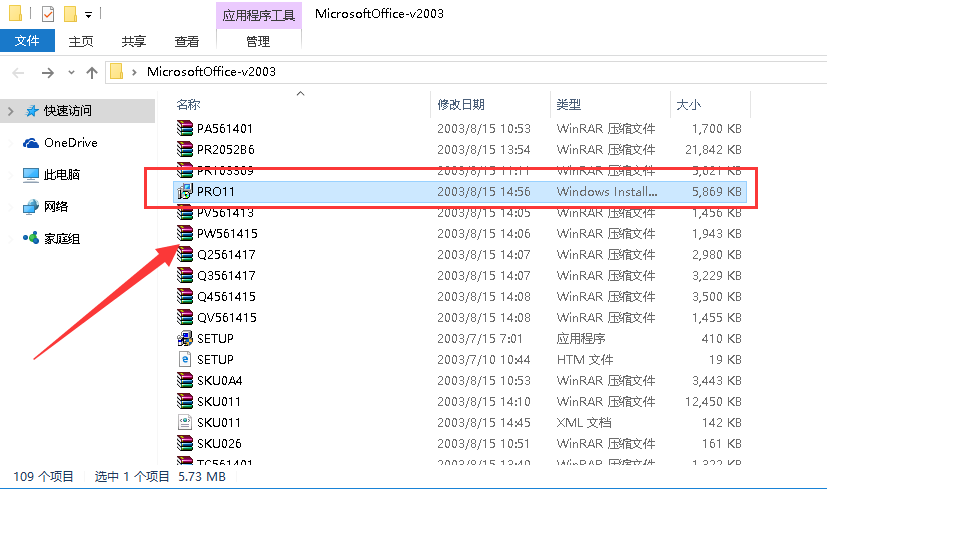Click the 21,842 KB size cell
The width and height of the screenshot is (960, 540).
[713, 149]
